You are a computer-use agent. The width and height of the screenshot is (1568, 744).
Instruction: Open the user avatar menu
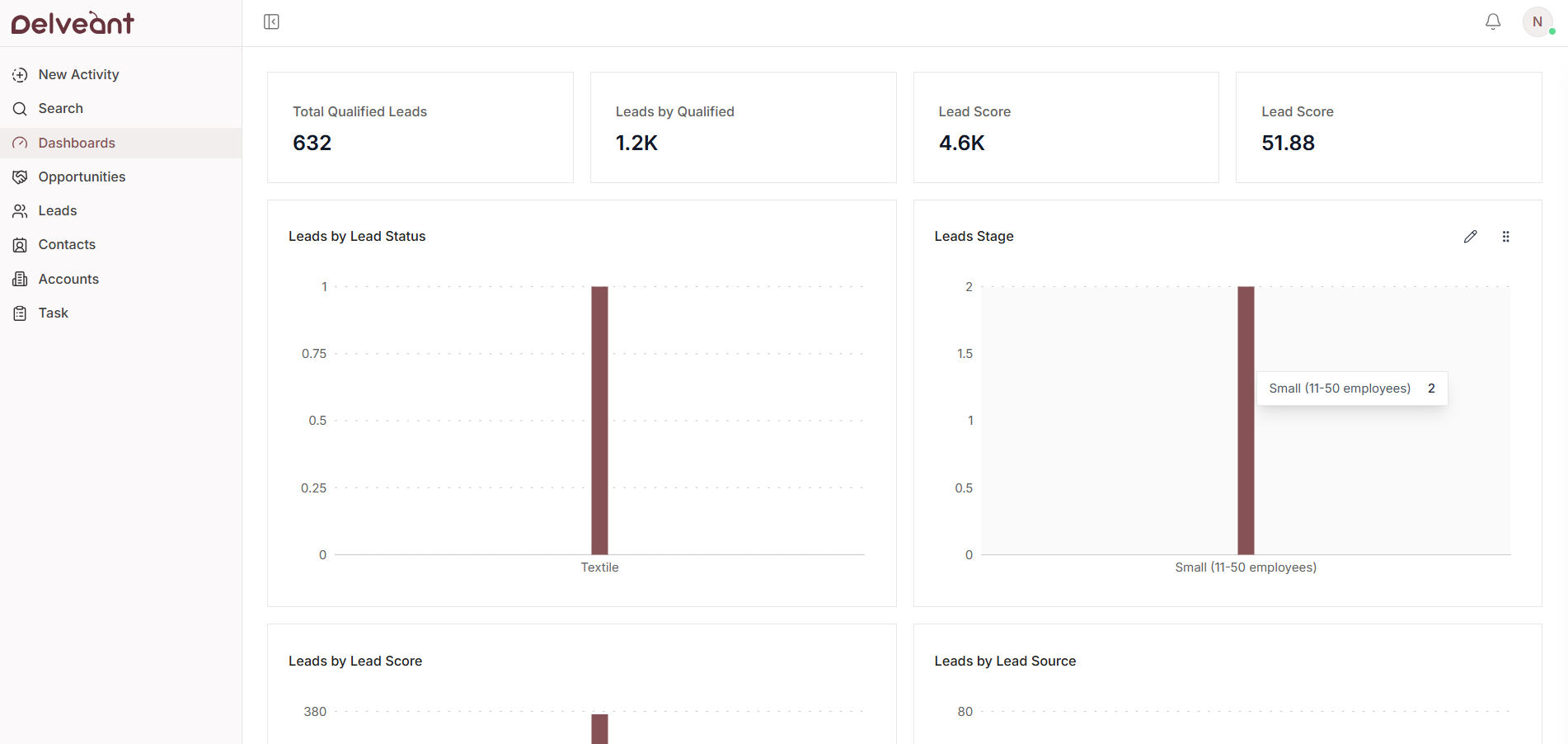[x=1537, y=22]
